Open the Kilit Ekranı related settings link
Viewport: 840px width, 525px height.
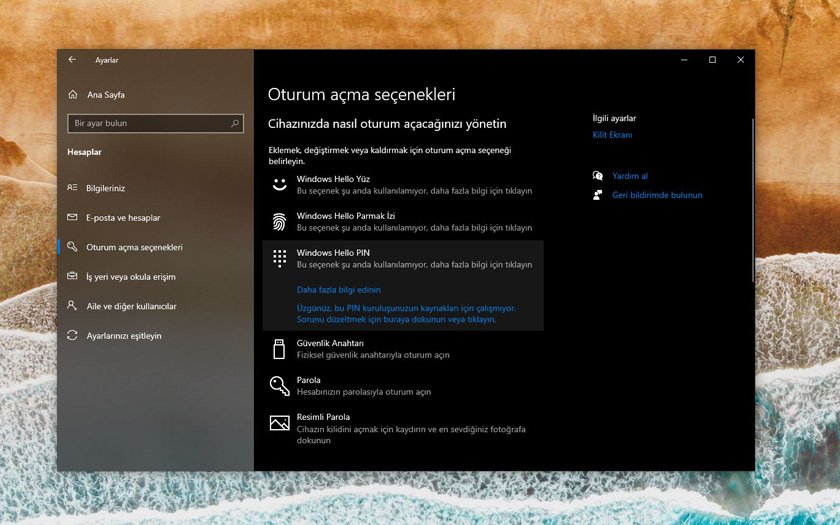(612, 135)
